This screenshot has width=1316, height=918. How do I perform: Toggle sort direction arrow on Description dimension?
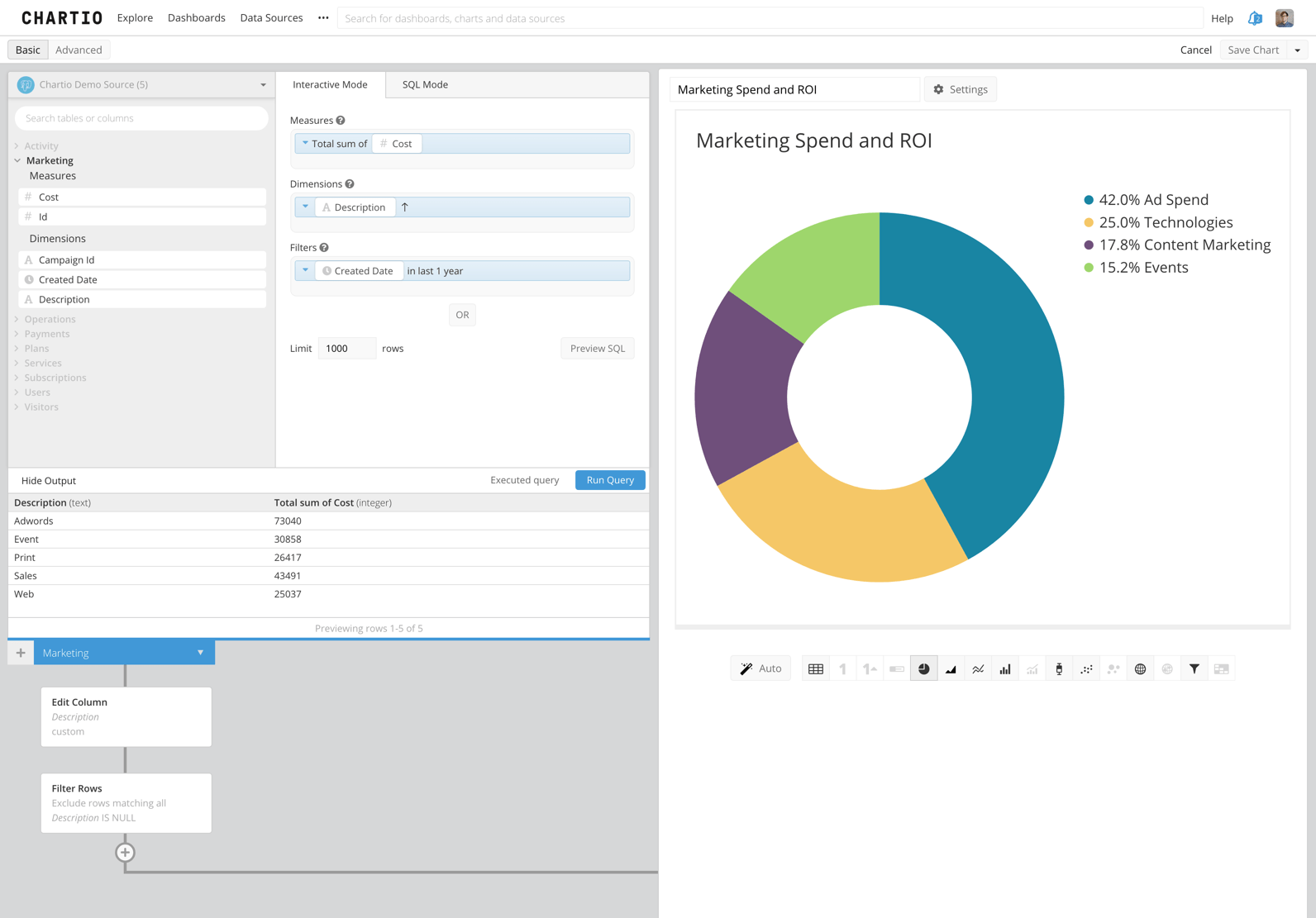coord(405,207)
